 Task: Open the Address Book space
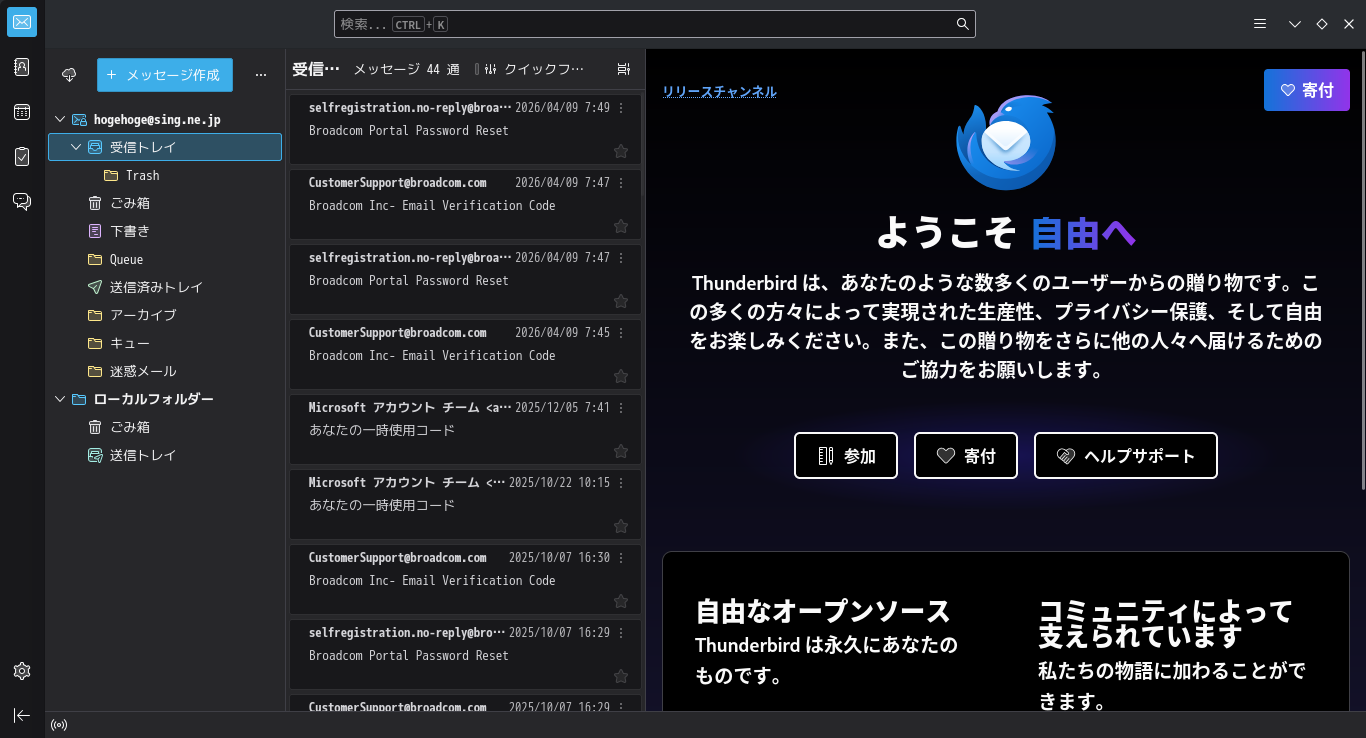(x=22, y=67)
